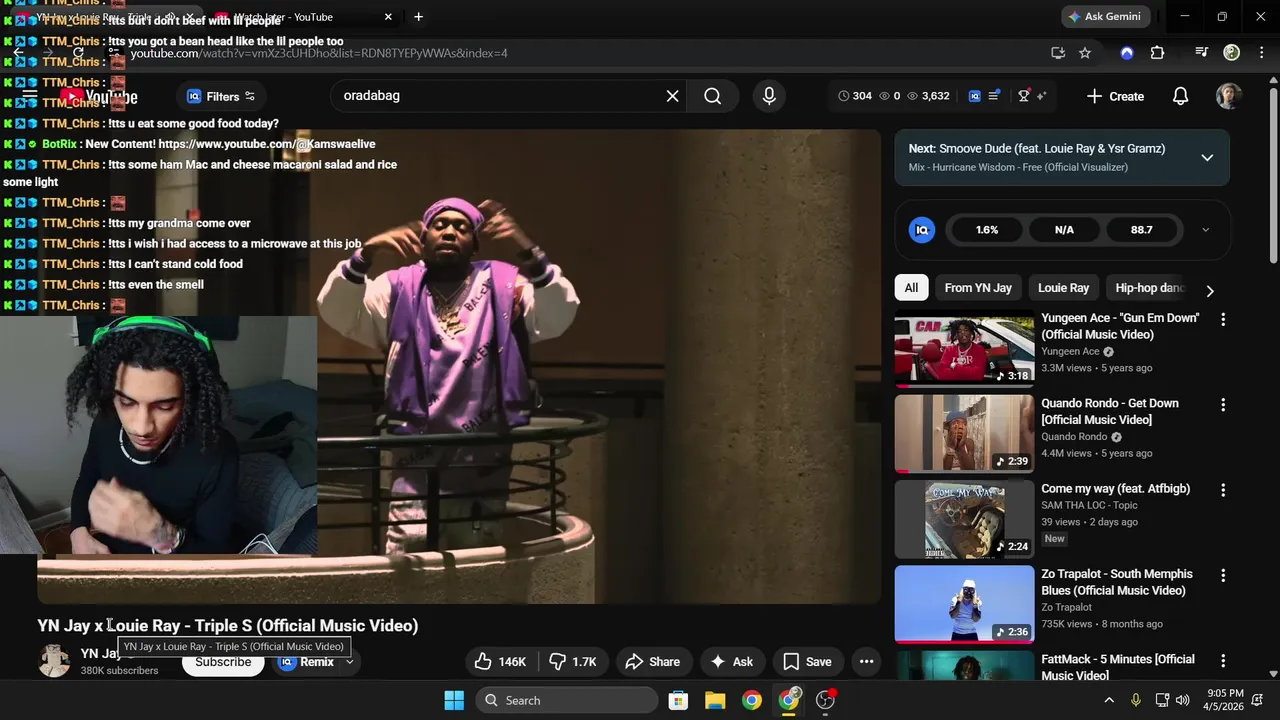Image resolution: width=1280 pixels, height=720 pixels.
Task: Open Chrome media controls icon
Action: 1202,53
